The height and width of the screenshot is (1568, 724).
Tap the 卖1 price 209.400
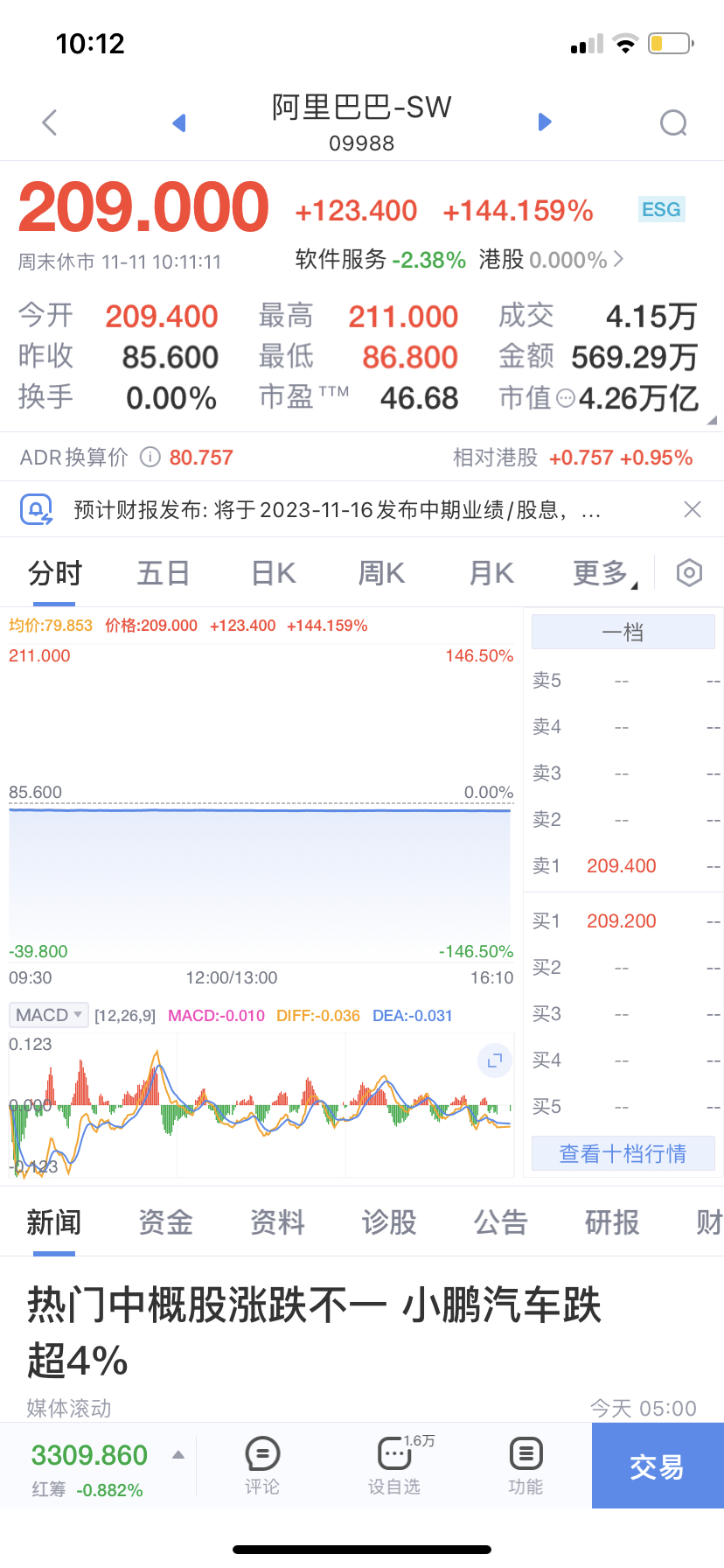622,866
